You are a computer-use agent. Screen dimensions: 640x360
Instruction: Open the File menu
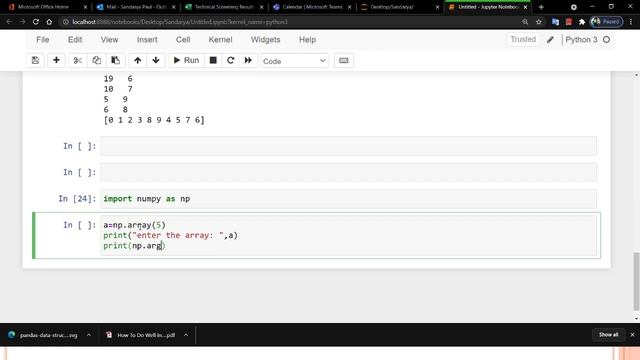[42, 40]
